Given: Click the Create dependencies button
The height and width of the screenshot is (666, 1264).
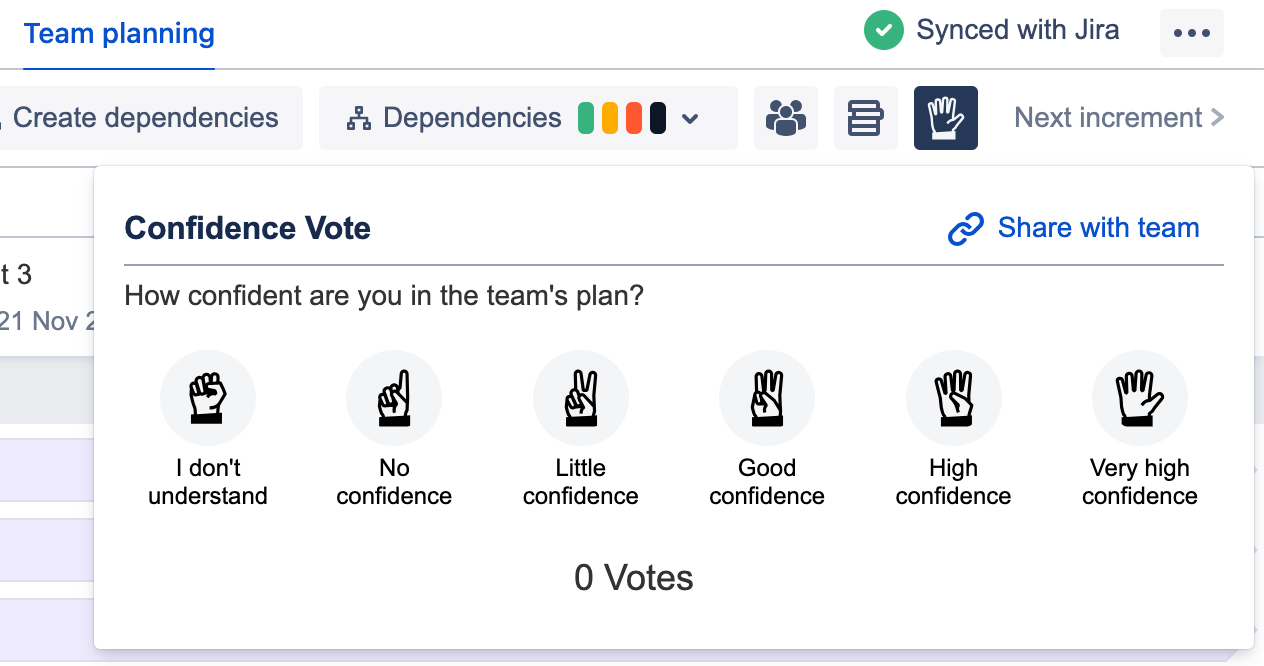Looking at the screenshot, I should point(146,118).
